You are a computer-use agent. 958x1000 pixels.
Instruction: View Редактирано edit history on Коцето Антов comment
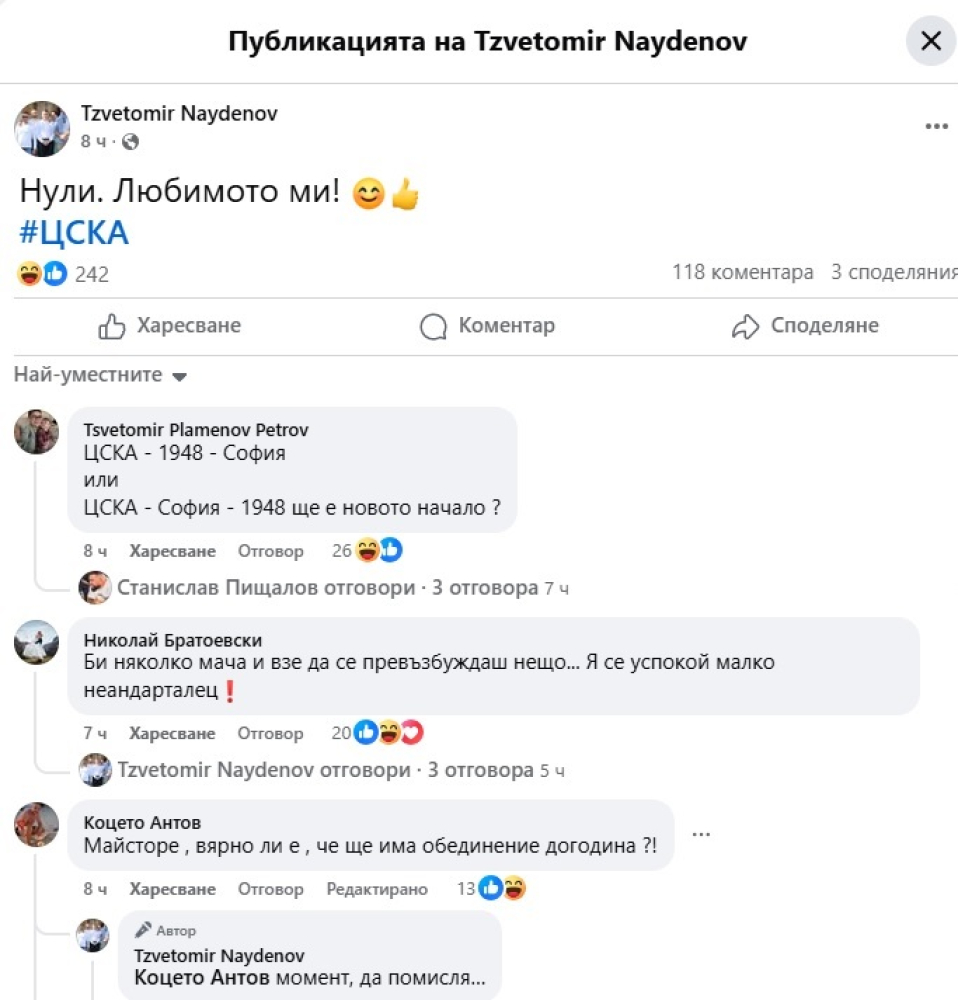coord(377,889)
